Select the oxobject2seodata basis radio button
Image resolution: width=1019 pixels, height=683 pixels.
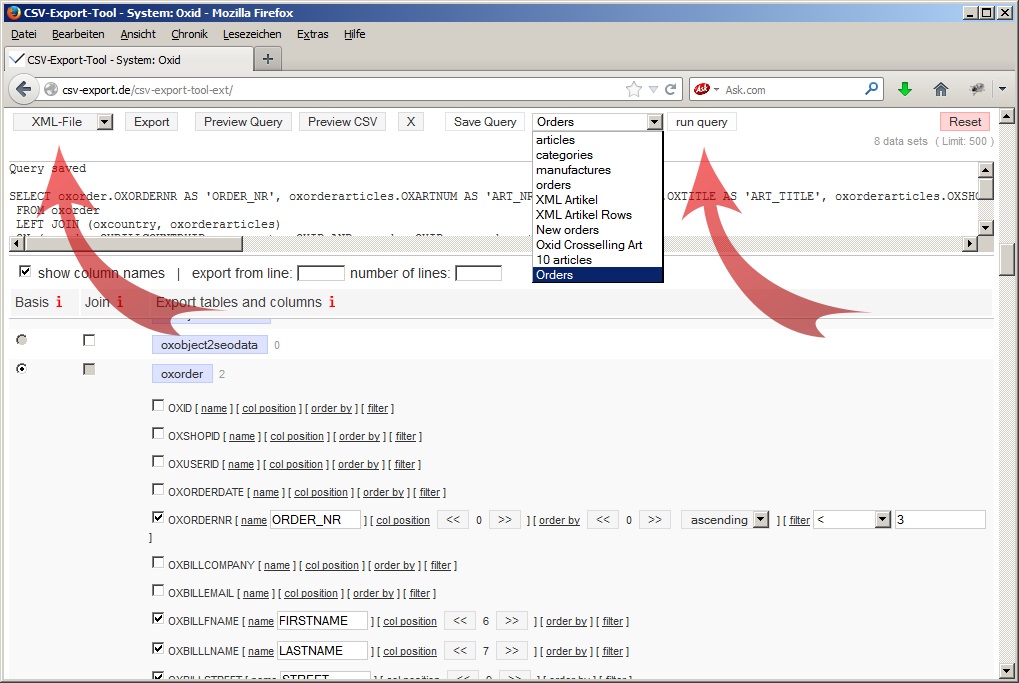[21, 340]
